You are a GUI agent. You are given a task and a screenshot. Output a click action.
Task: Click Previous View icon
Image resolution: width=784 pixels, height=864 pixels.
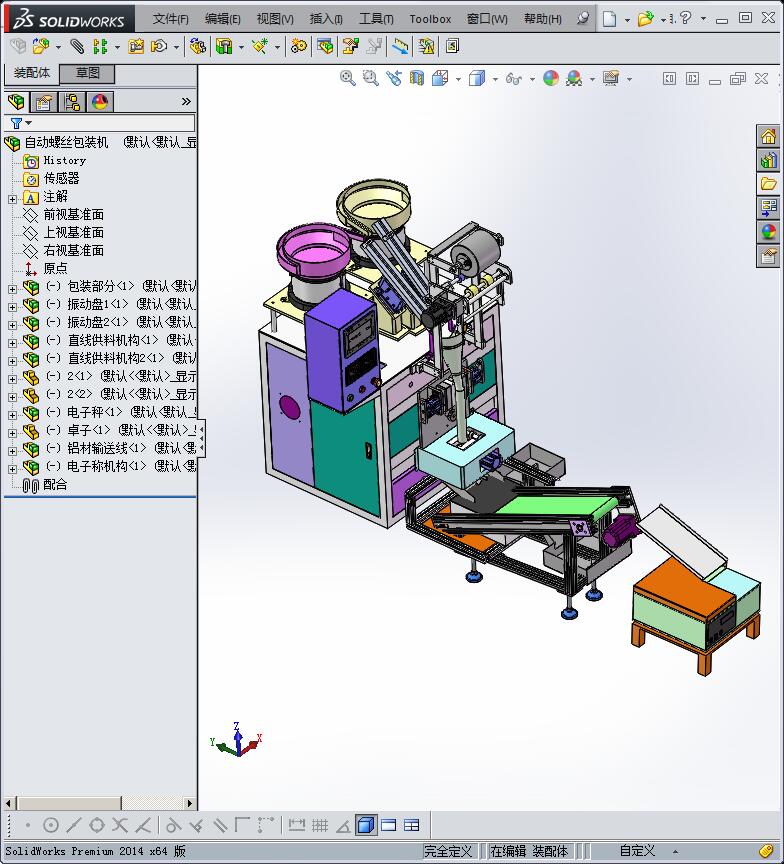pos(393,78)
